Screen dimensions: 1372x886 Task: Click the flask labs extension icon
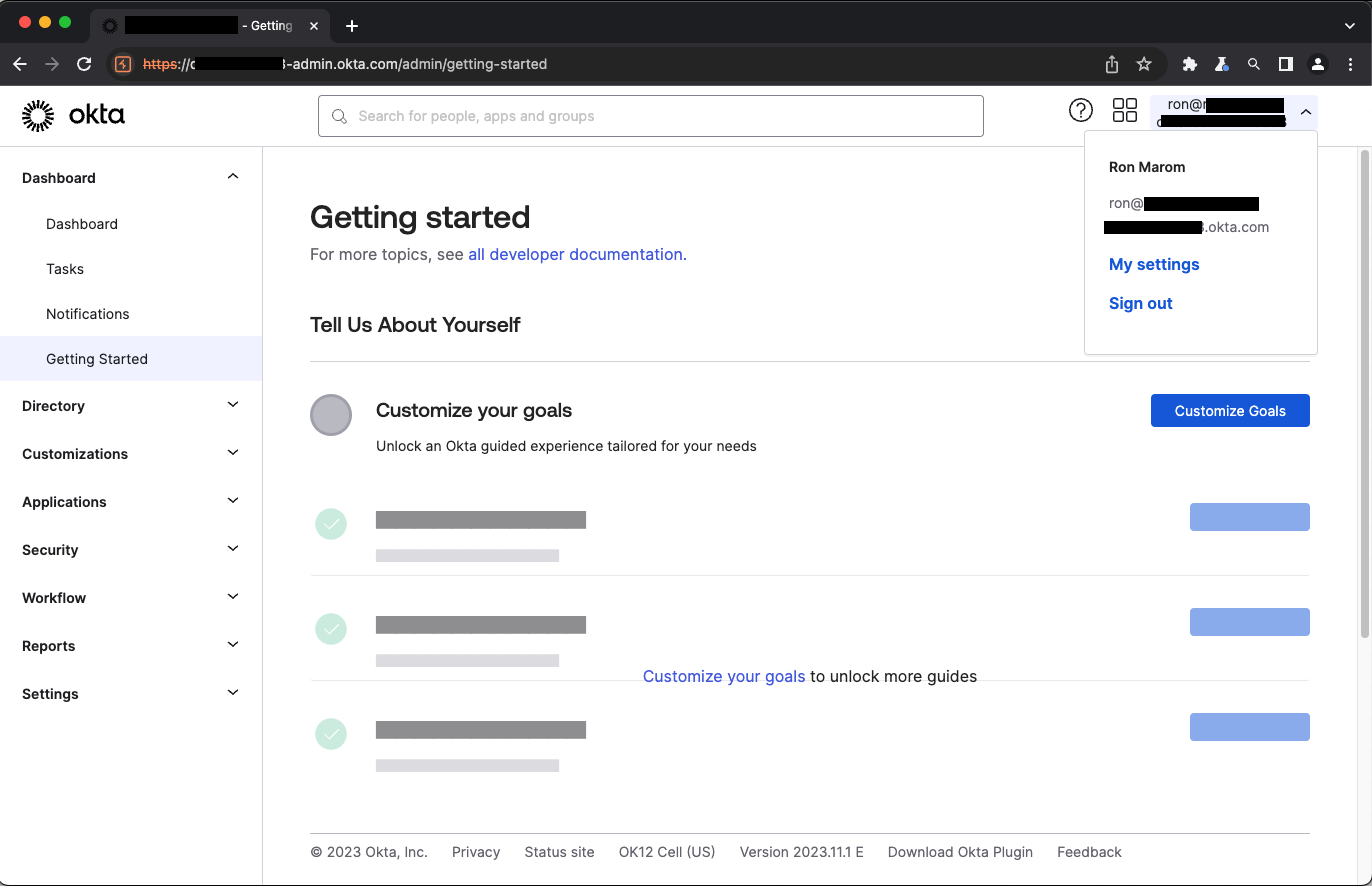click(1222, 64)
